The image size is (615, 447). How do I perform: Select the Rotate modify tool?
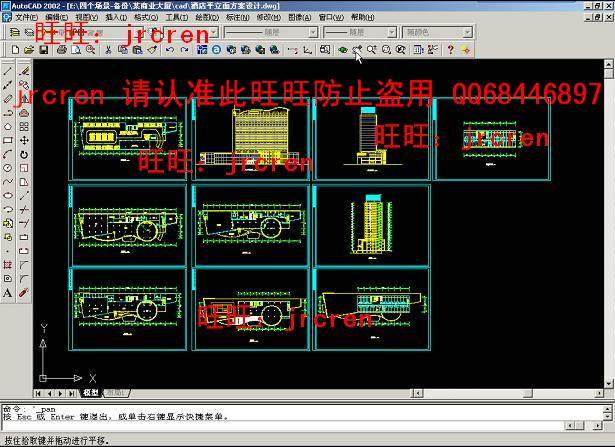pyautogui.click(x=24, y=154)
